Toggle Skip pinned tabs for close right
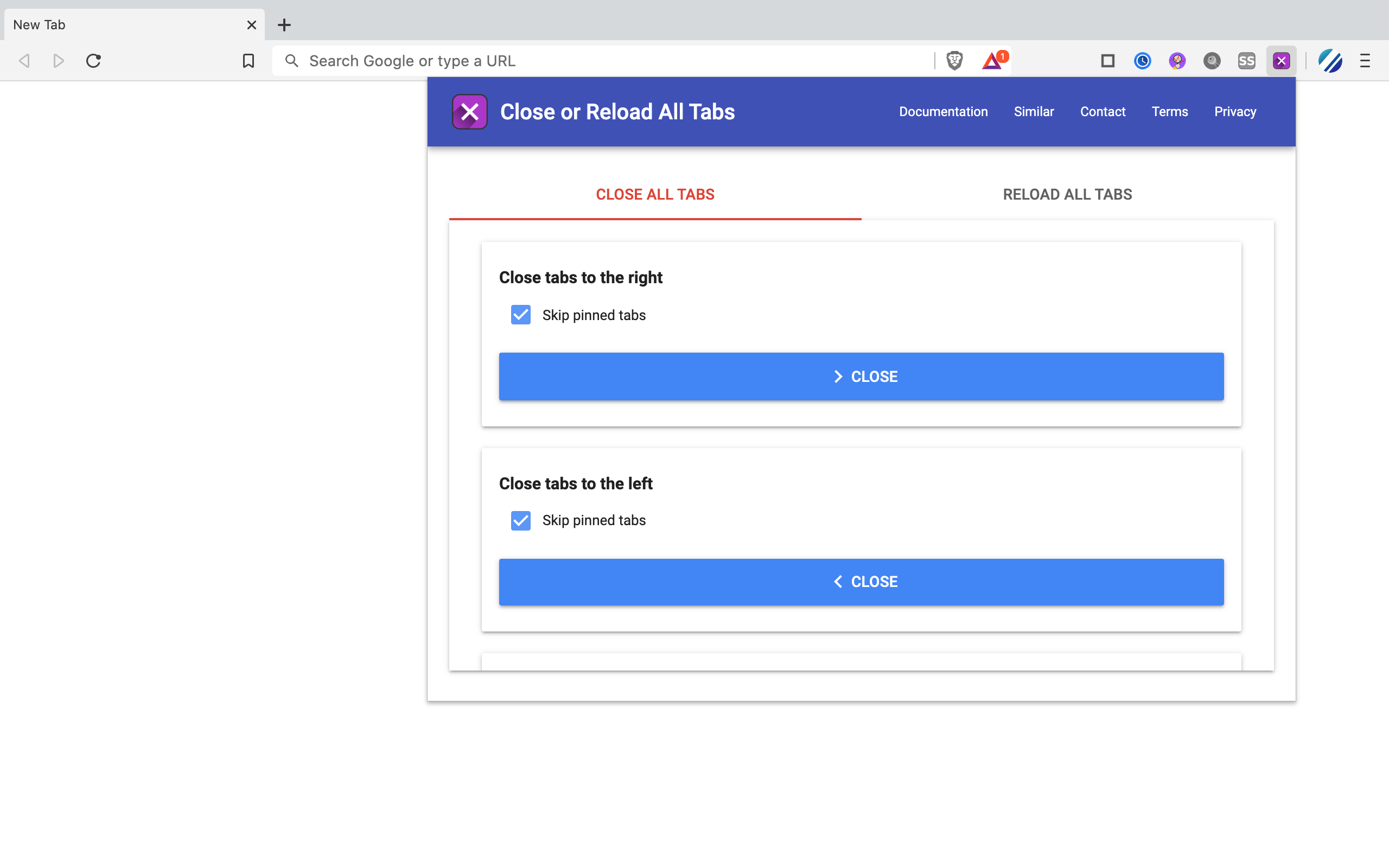Screen dimensions: 1389x868 point(521,314)
